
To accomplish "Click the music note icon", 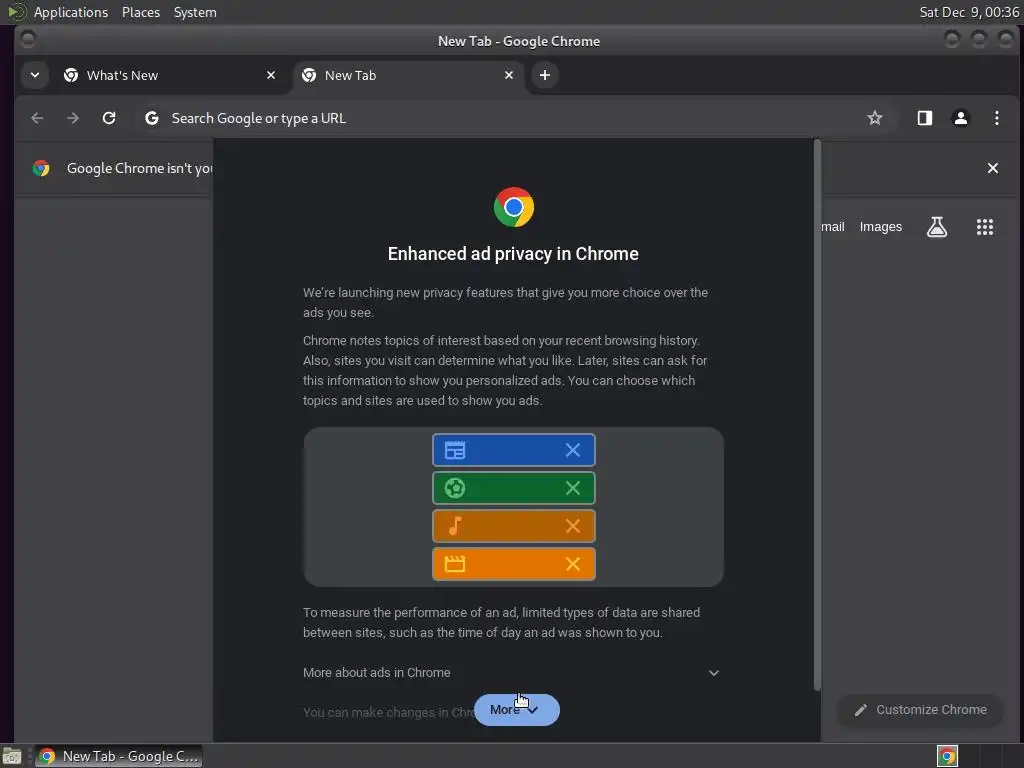I will [x=455, y=526].
